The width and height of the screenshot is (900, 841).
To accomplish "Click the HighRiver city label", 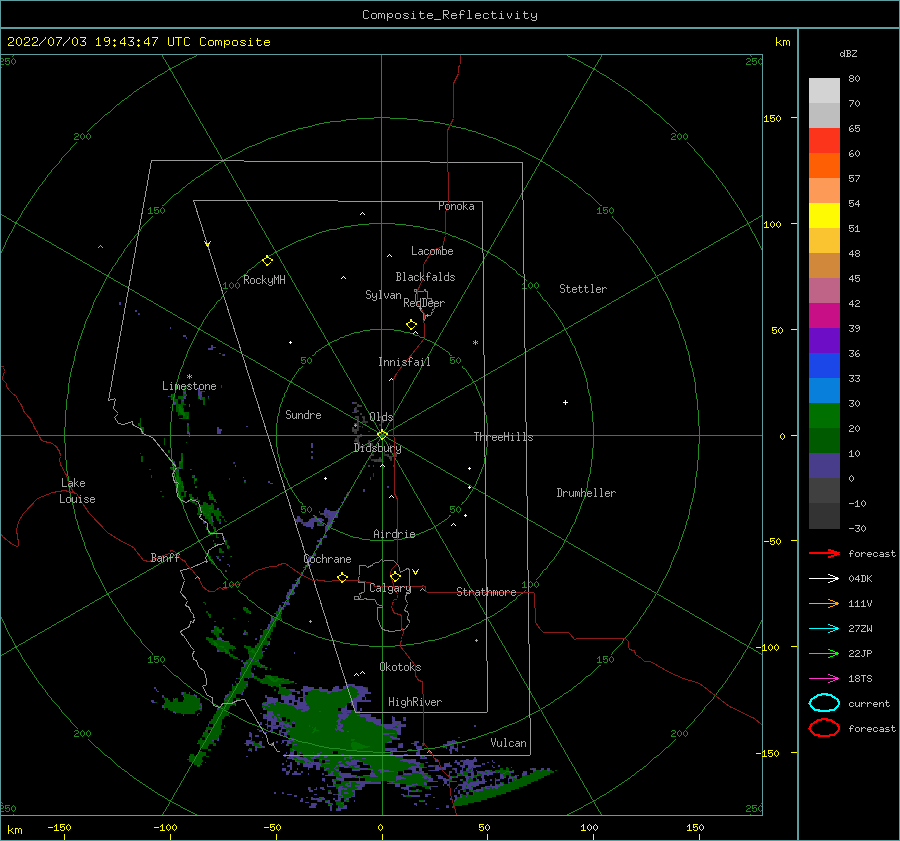I will [x=415, y=702].
